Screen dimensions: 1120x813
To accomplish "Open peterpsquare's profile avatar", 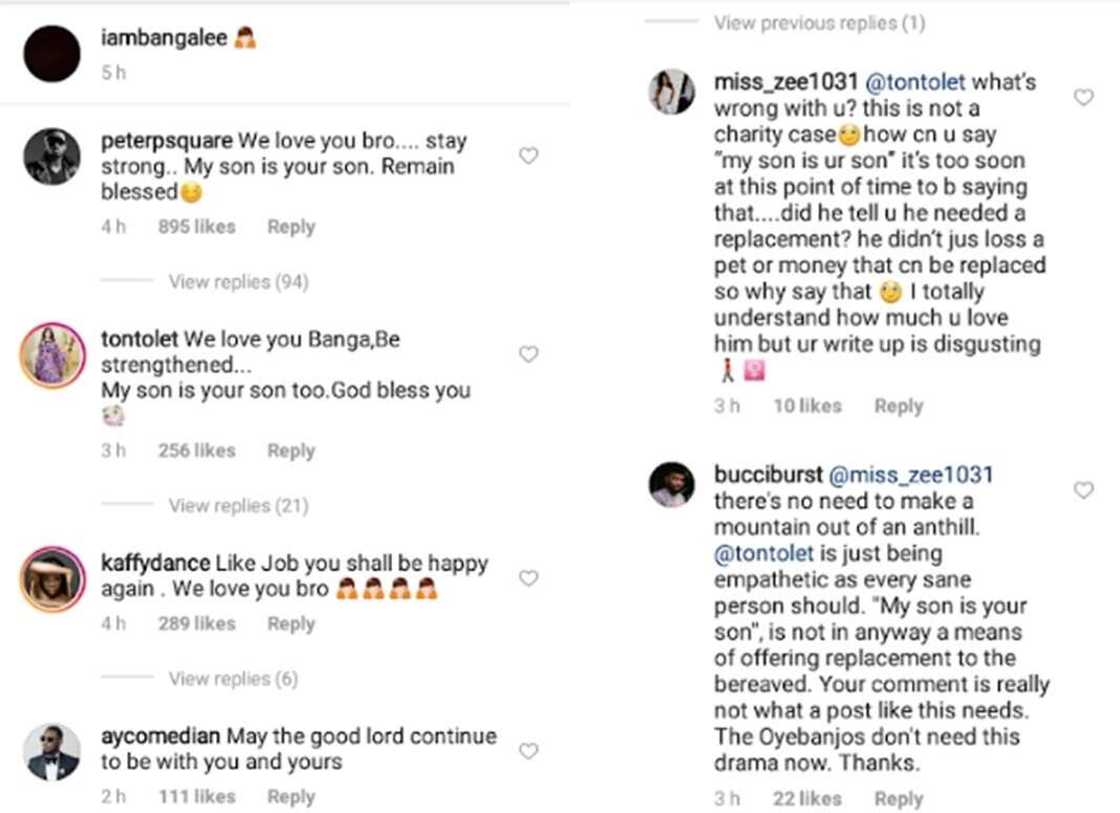I will click(52, 157).
